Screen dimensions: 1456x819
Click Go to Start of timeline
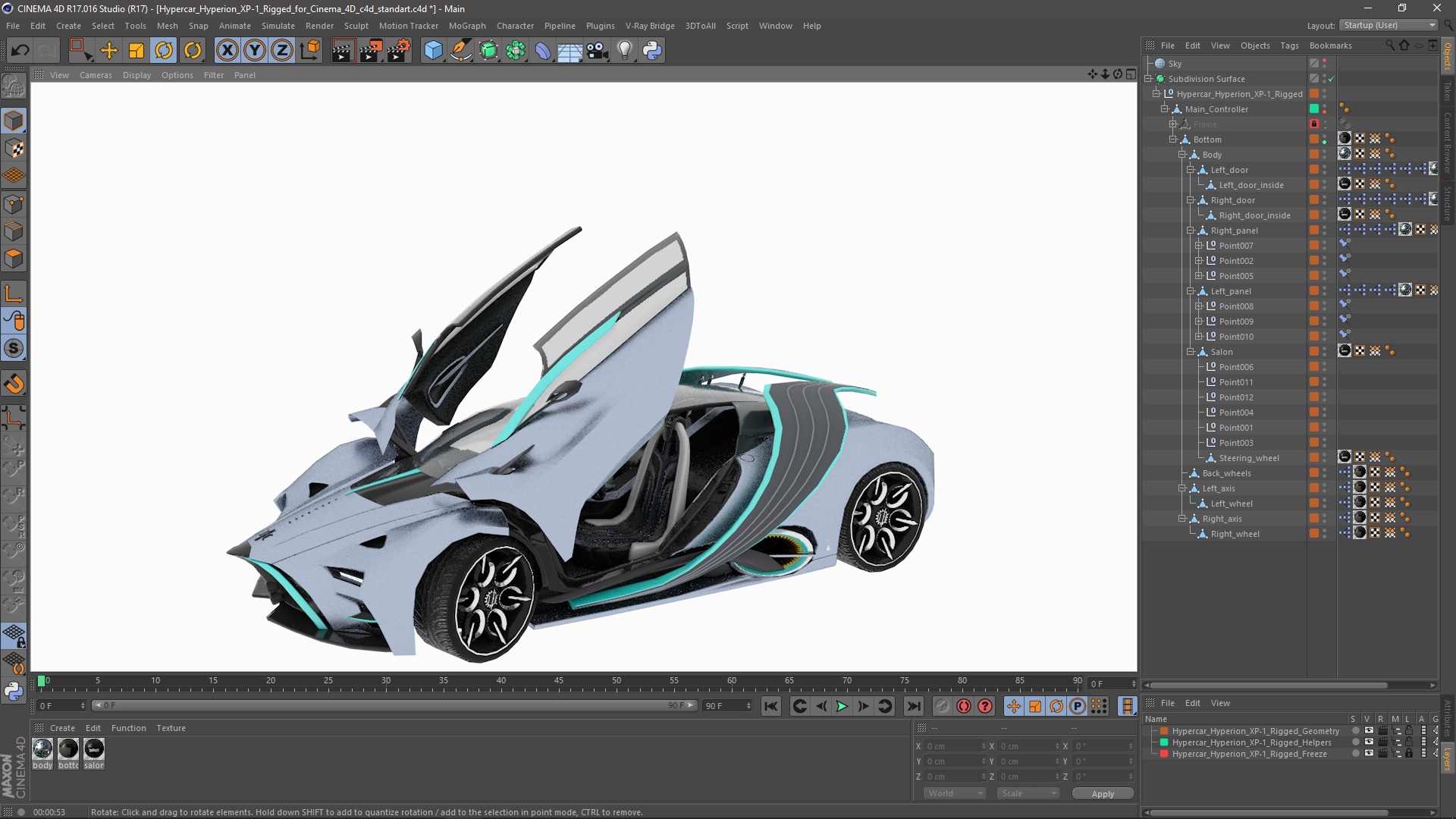click(771, 706)
